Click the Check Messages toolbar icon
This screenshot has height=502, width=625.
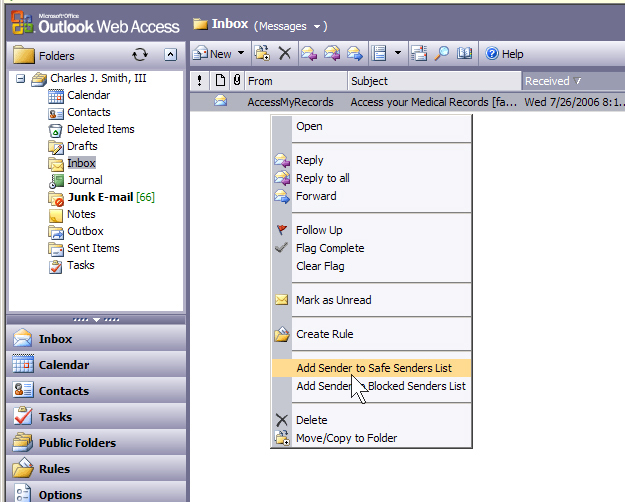(x=419, y=53)
